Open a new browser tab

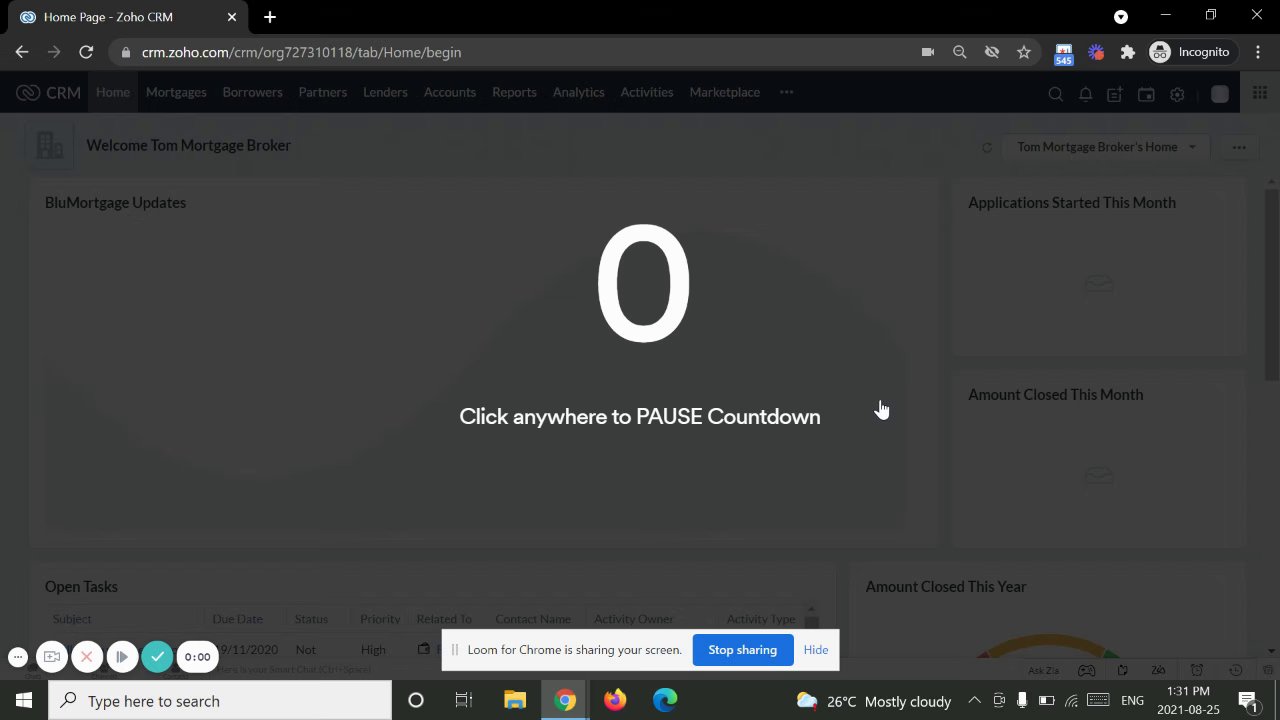(x=270, y=17)
